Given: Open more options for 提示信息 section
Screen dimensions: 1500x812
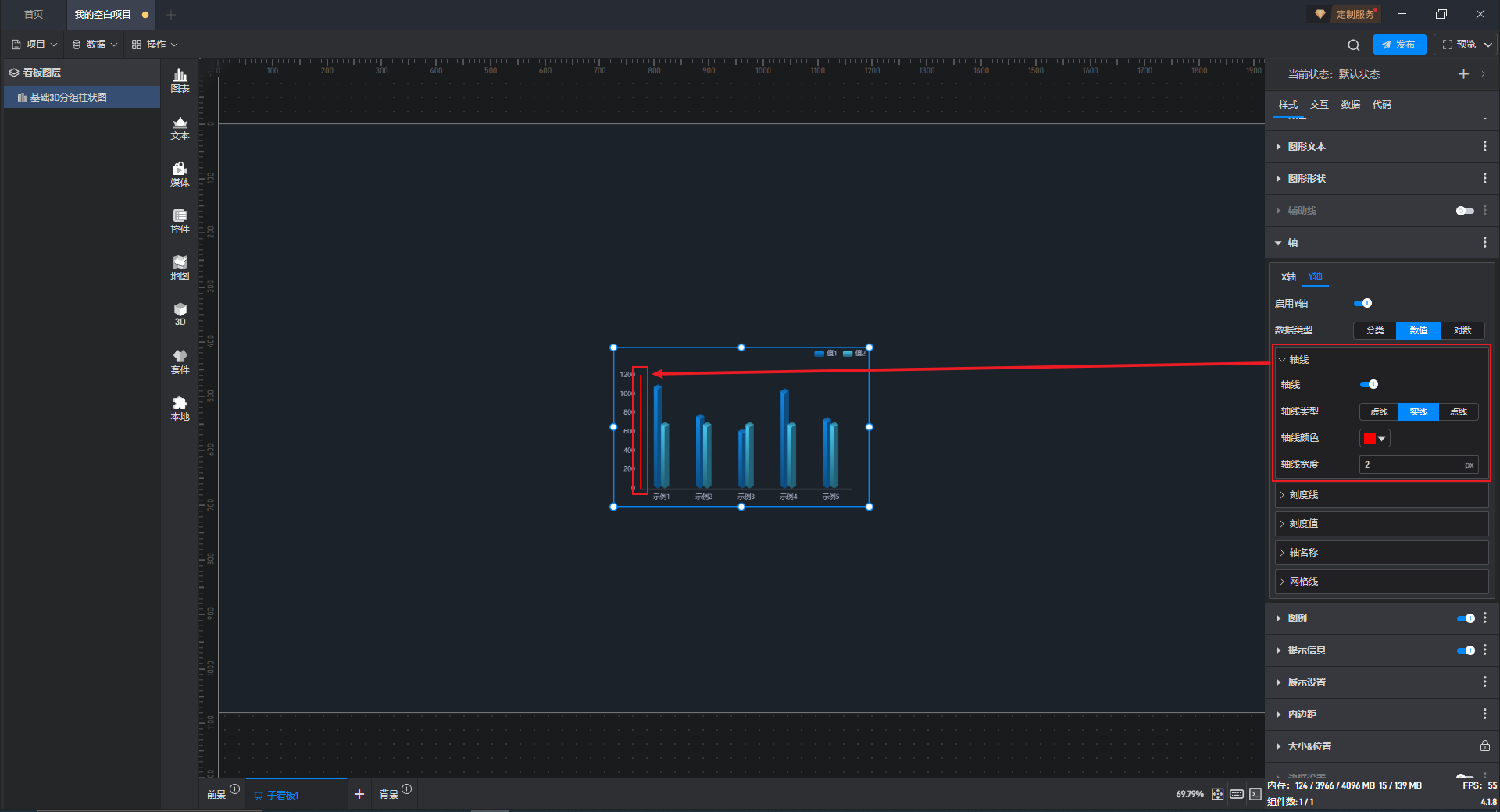Looking at the screenshot, I should [1484, 650].
